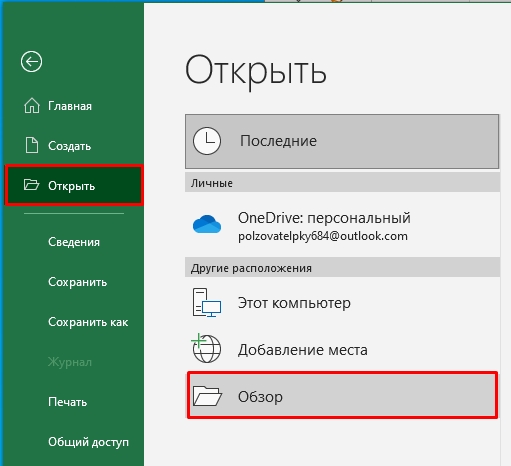Click the computer icon for Этот компьютер

pyautogui.click(x=207, y=303)
